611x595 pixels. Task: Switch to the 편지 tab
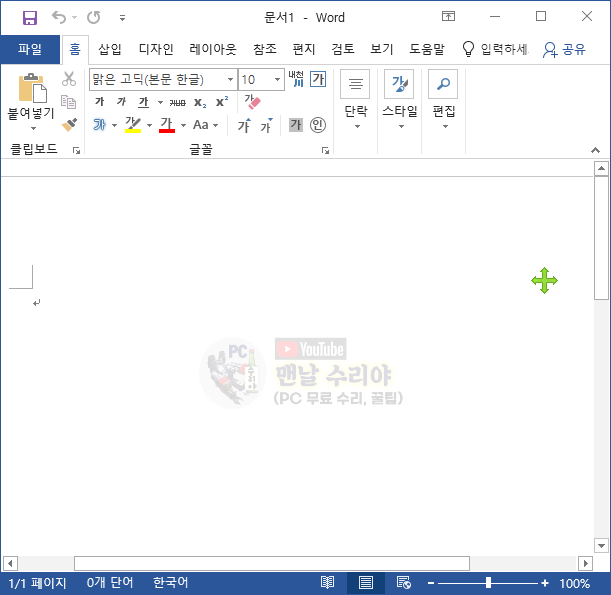(304, 49)
